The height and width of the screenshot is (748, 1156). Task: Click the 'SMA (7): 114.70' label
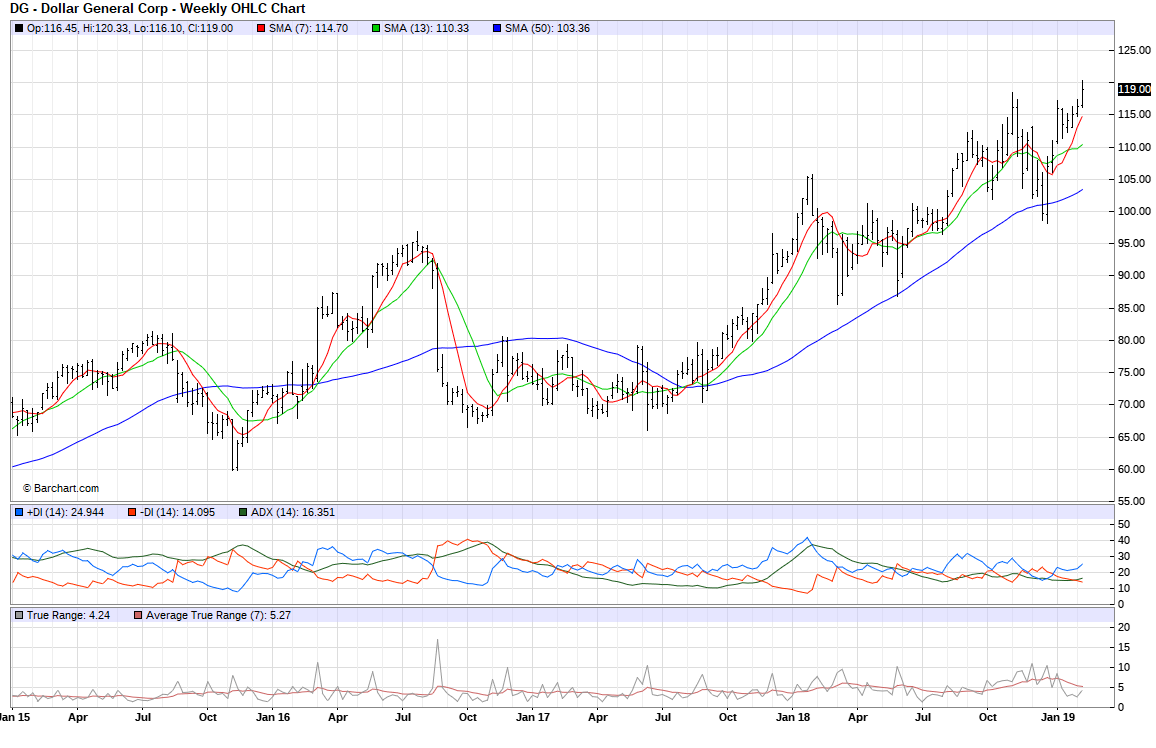click(308, 29)
